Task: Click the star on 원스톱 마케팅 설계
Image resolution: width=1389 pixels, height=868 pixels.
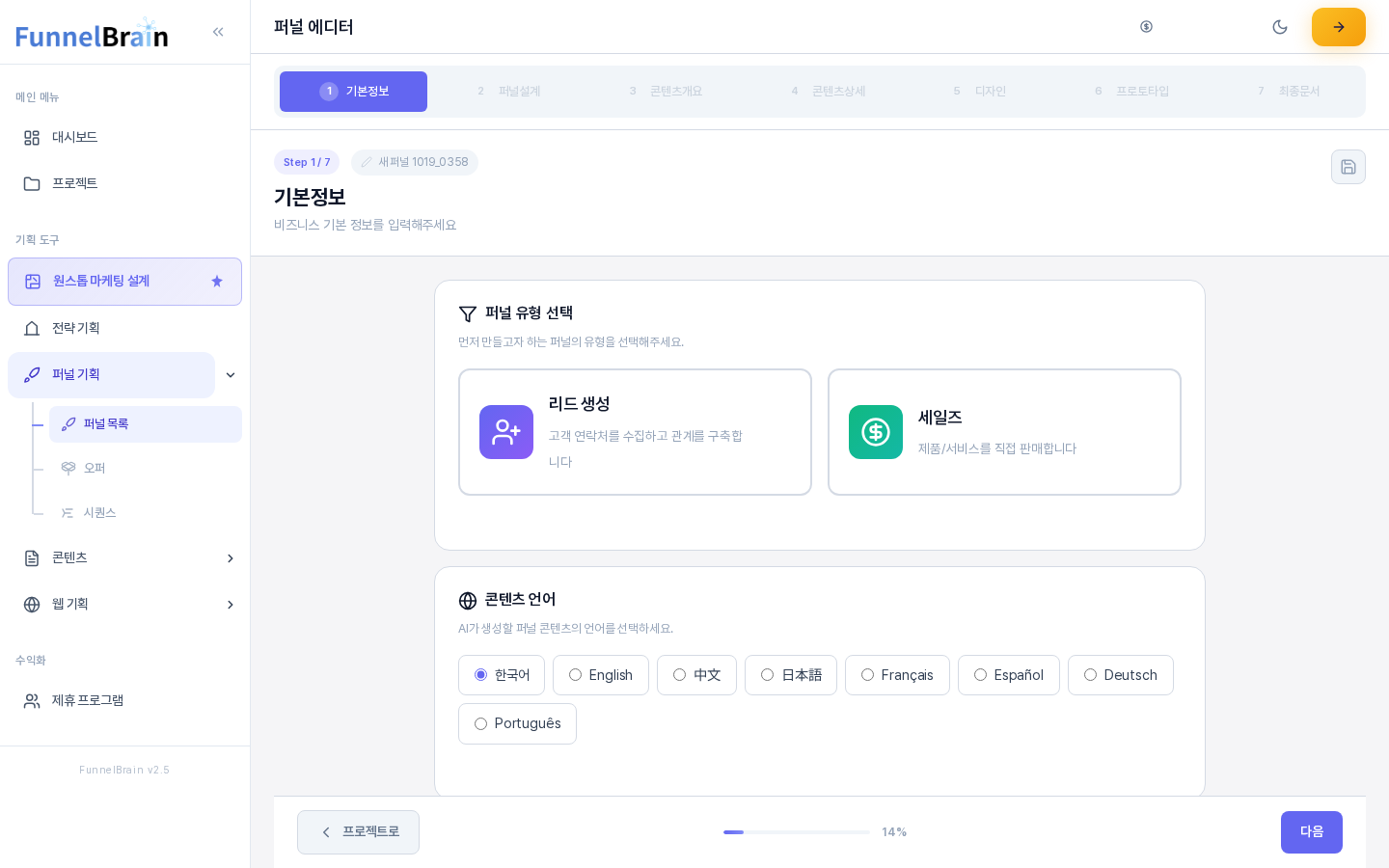Action: [217, 282]
